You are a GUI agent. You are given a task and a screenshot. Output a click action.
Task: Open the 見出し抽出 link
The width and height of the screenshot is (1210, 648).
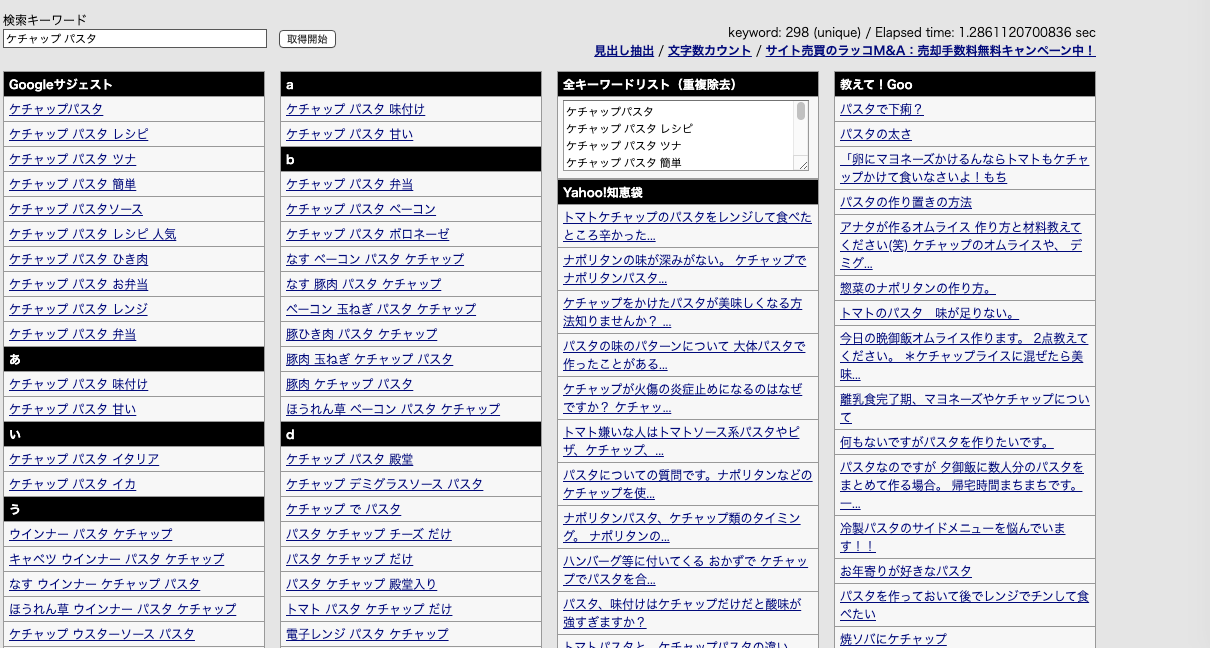[624, 50]
